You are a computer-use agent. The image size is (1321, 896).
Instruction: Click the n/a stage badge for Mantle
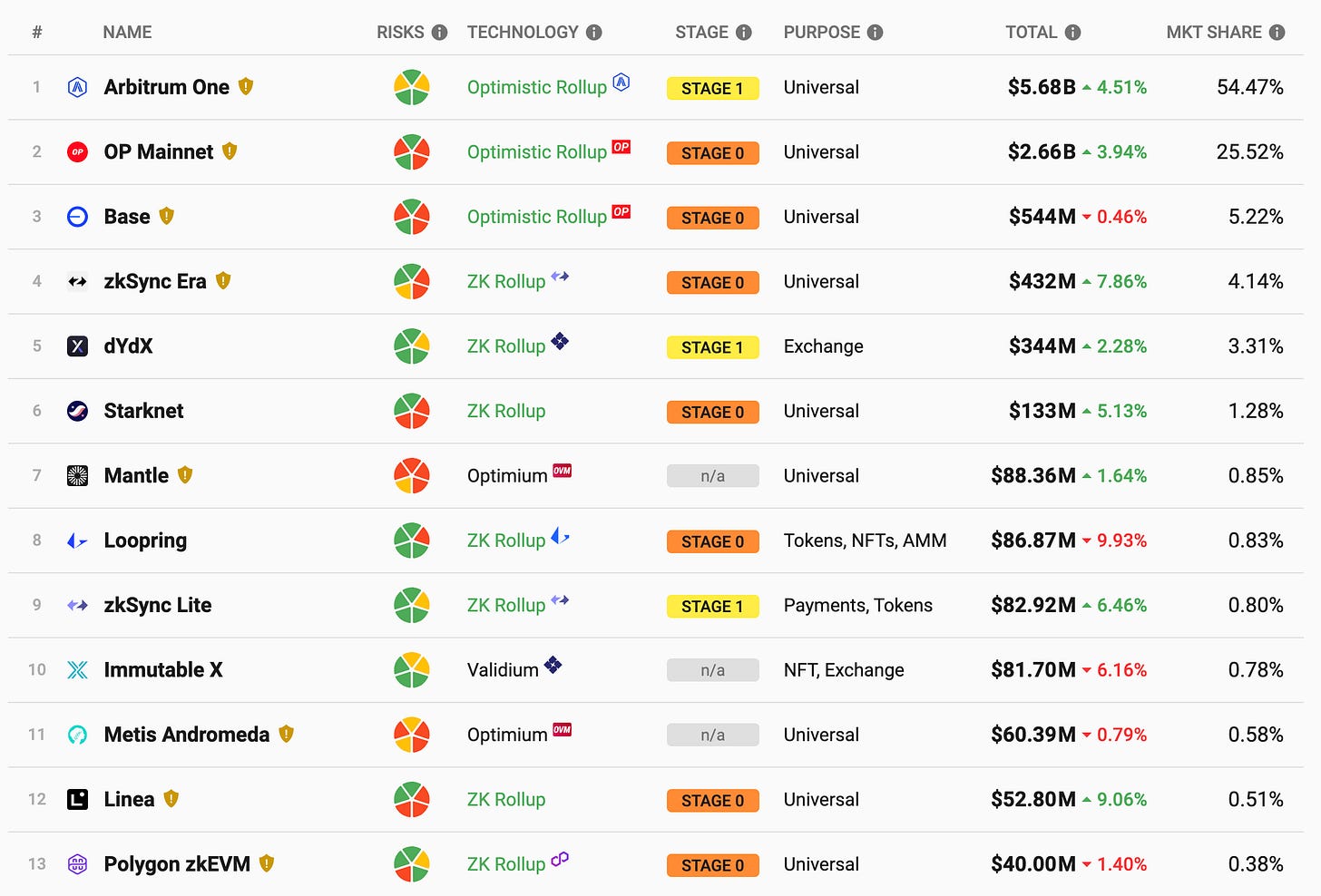coord(713,476)
